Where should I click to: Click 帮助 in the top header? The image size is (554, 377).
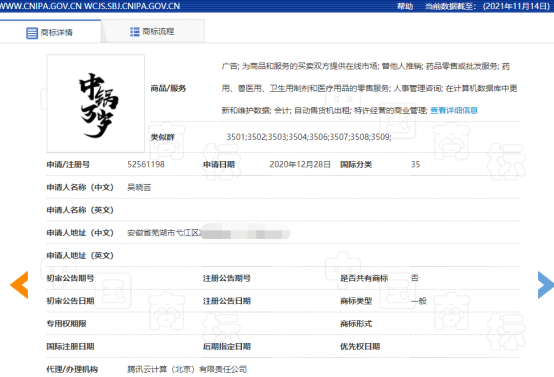405,6
